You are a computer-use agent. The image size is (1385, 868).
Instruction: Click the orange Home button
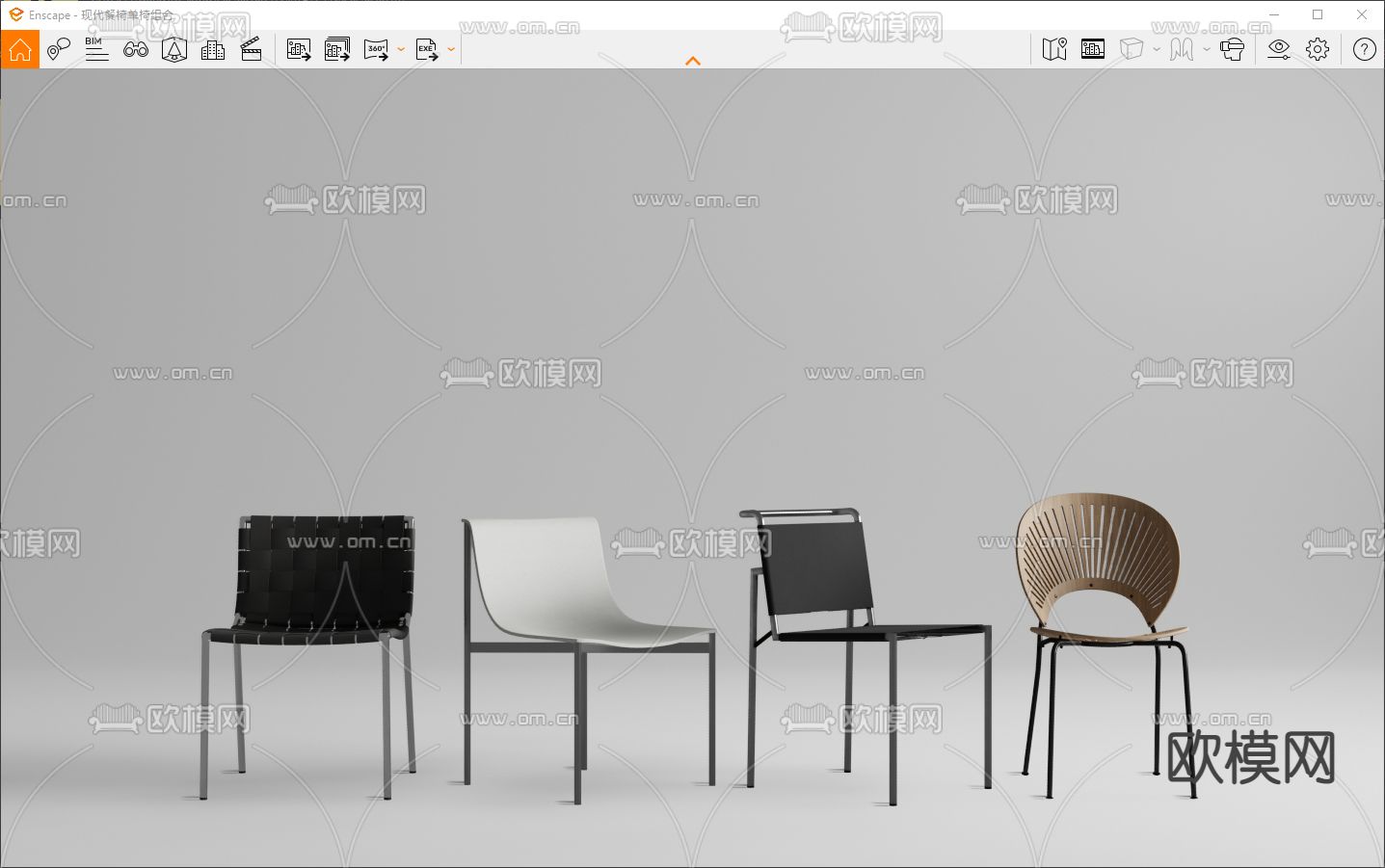[20, 49]
